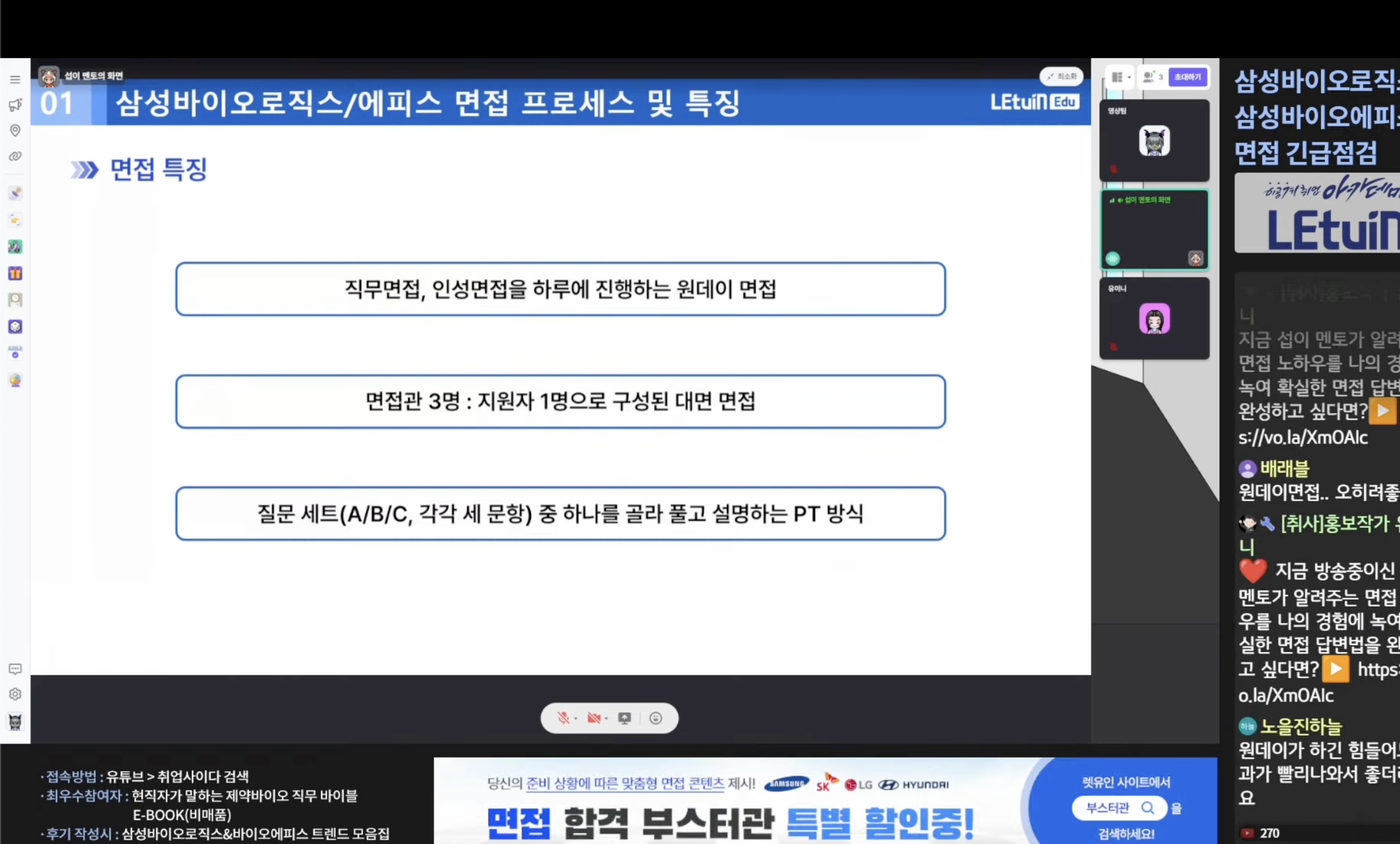1400x844 pixels.
Task: Open the settings gear in the sidebar
Action: [x=15, y=694]
